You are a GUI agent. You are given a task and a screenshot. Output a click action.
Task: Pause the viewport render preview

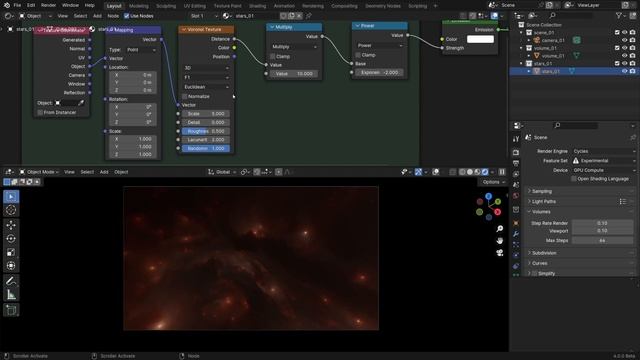pyautogui.click(x=502, y=172)
